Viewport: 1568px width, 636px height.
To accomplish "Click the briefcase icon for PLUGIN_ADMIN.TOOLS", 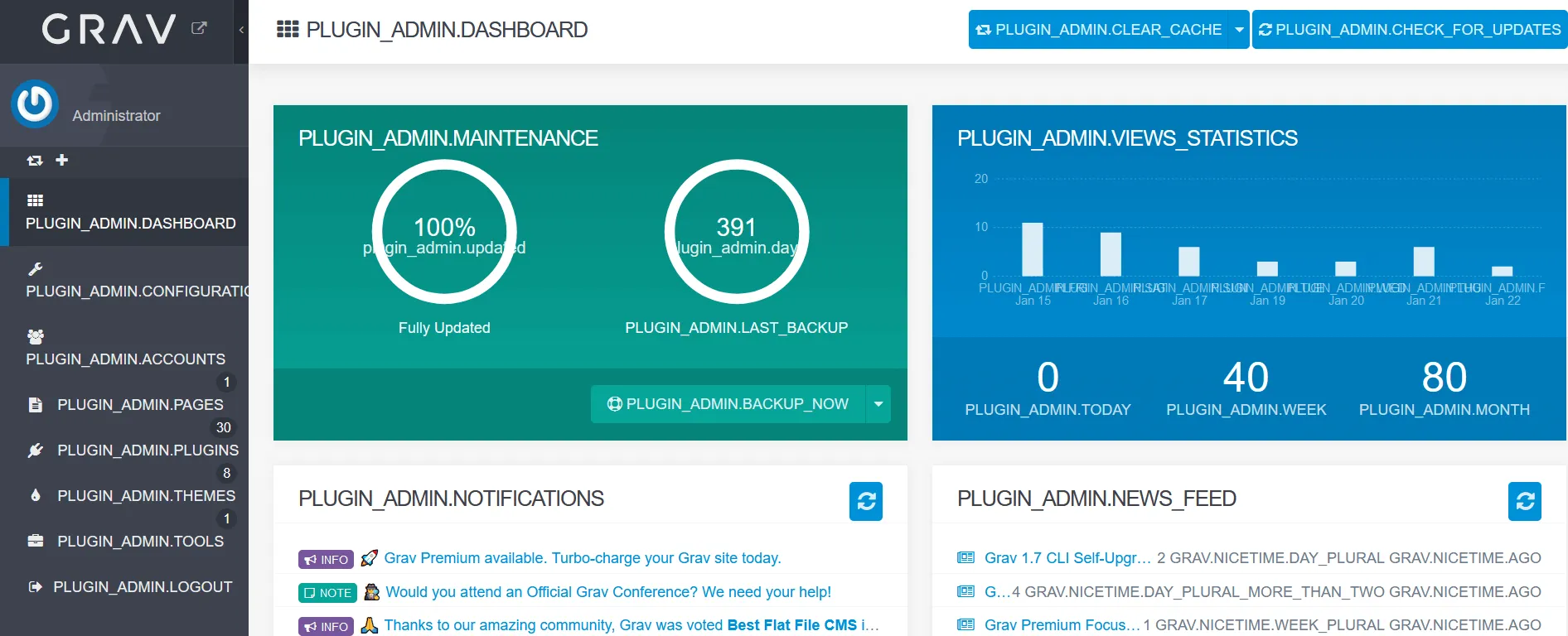I will [36, 541].
